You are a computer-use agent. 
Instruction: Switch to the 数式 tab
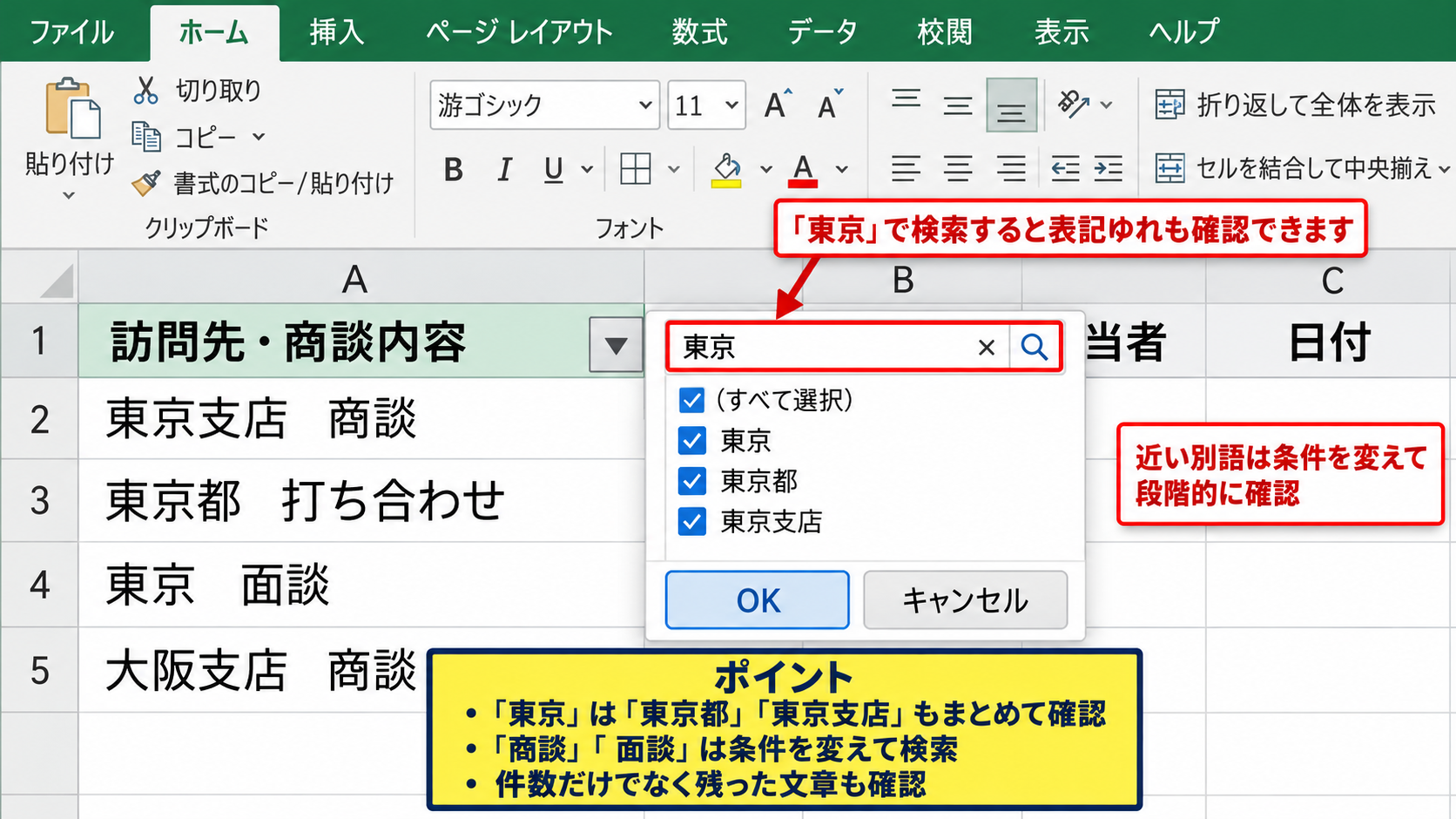(x=699, y=32)
